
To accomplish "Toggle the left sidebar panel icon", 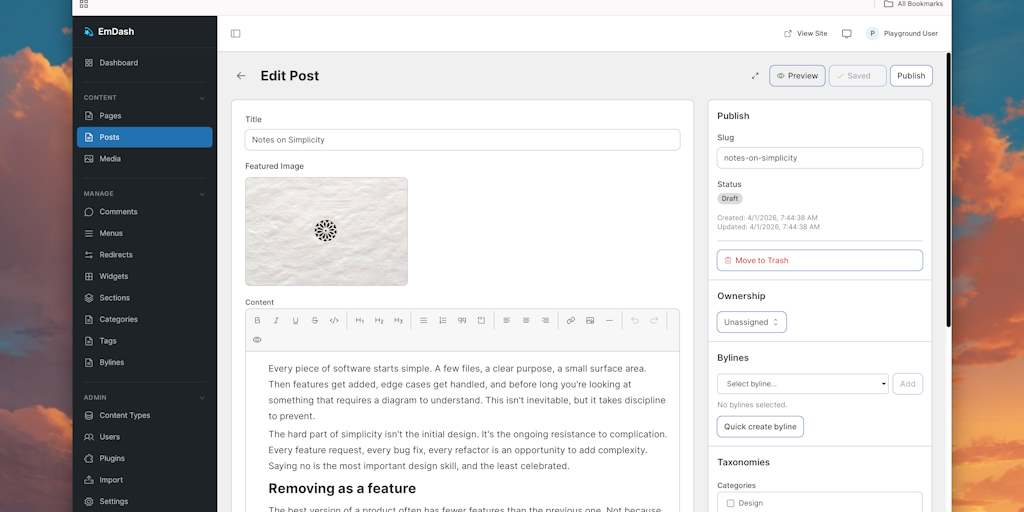I will 236,33.
